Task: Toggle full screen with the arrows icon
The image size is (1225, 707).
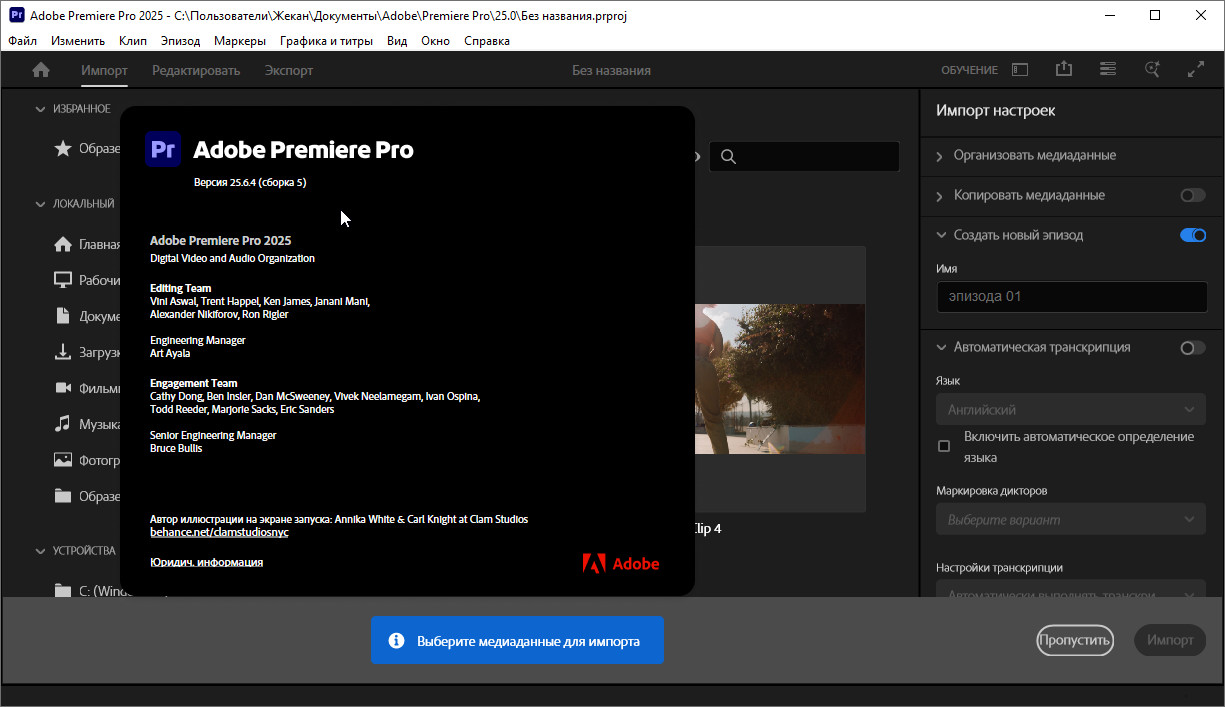Action: 1195,70
